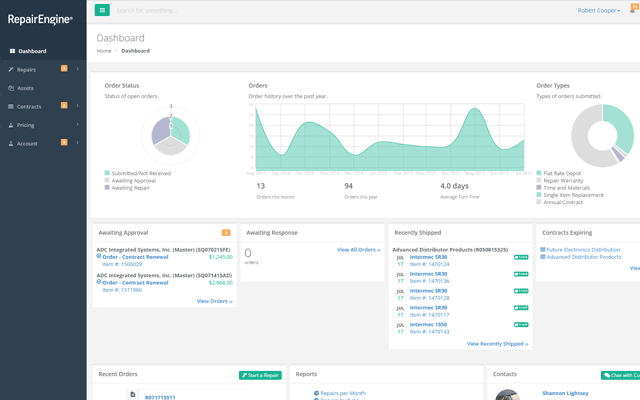
Task: Follow the View Recently Shipped link
Action: point(498,344)
